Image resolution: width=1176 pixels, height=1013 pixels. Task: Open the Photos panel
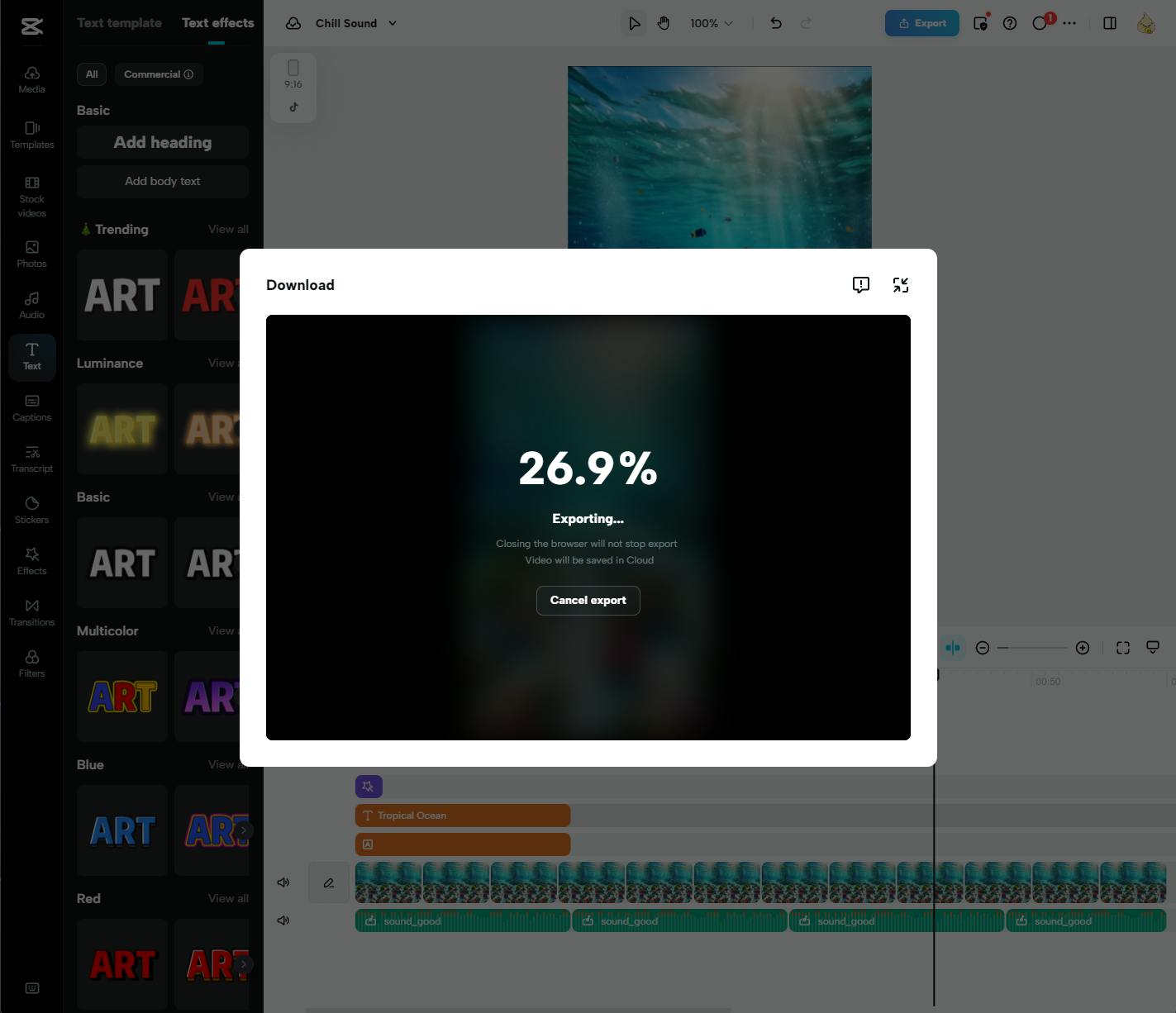coord(31,254)
